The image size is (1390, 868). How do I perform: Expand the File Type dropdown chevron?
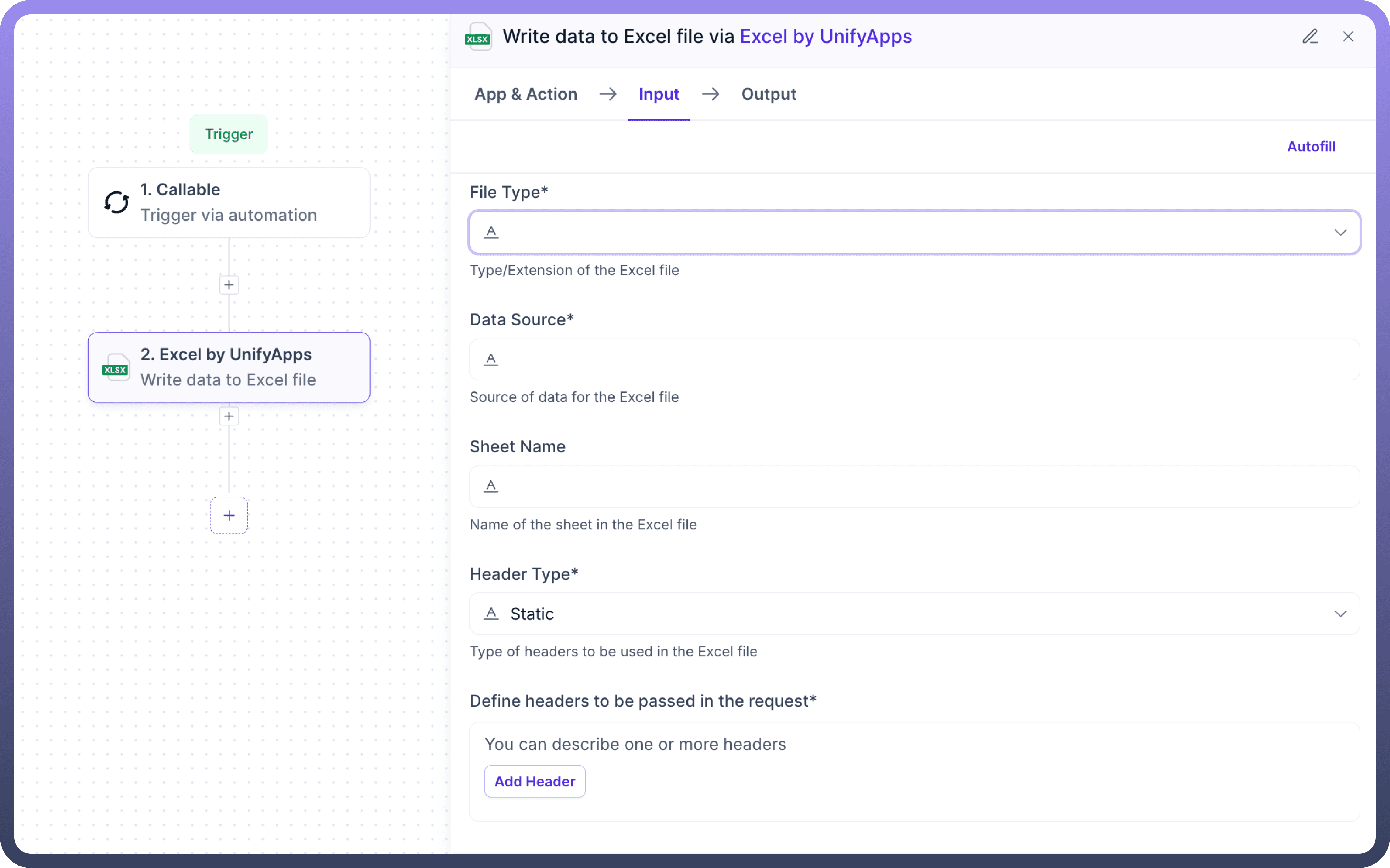pos(1340,233)
